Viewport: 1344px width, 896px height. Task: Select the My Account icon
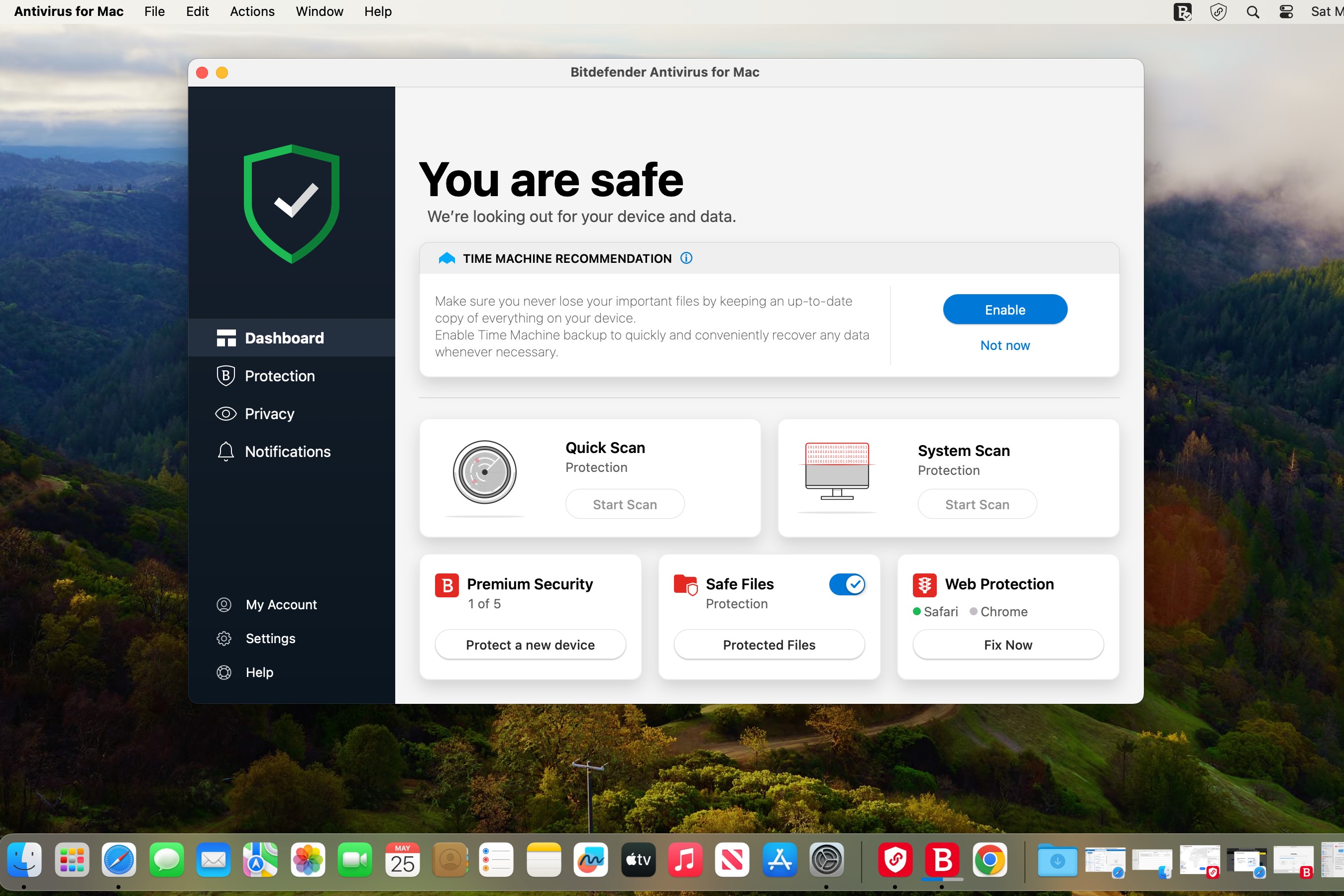tap(225, 604)
